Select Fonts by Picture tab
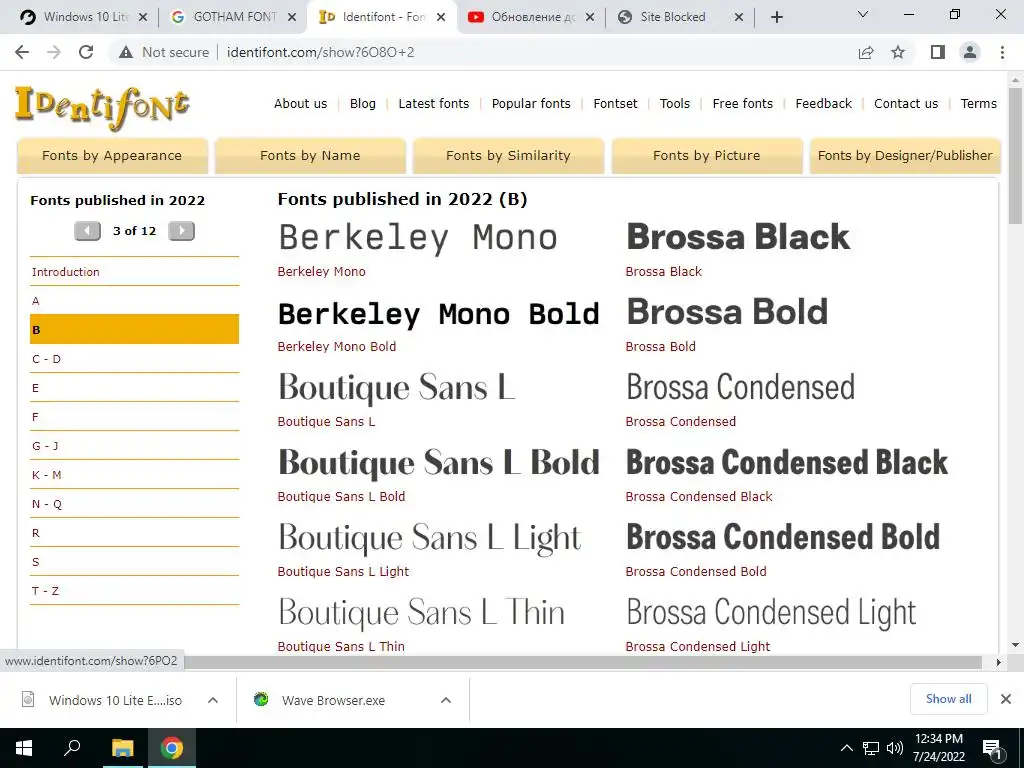 coord(707,155)
